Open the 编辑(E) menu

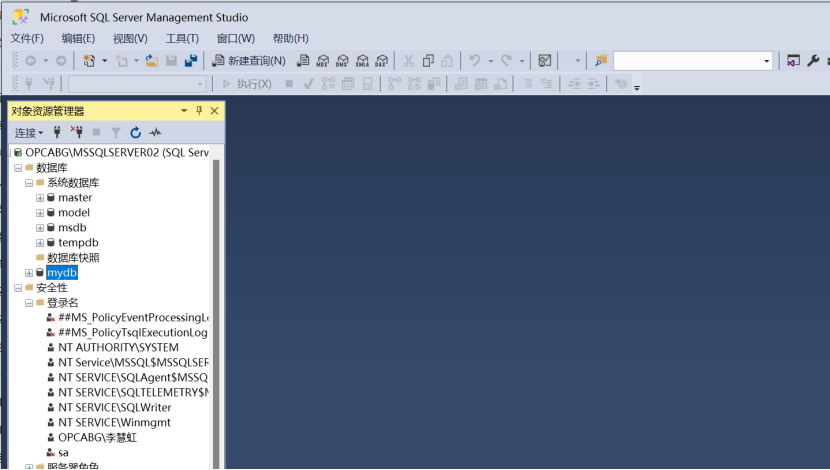coord(78,38)
